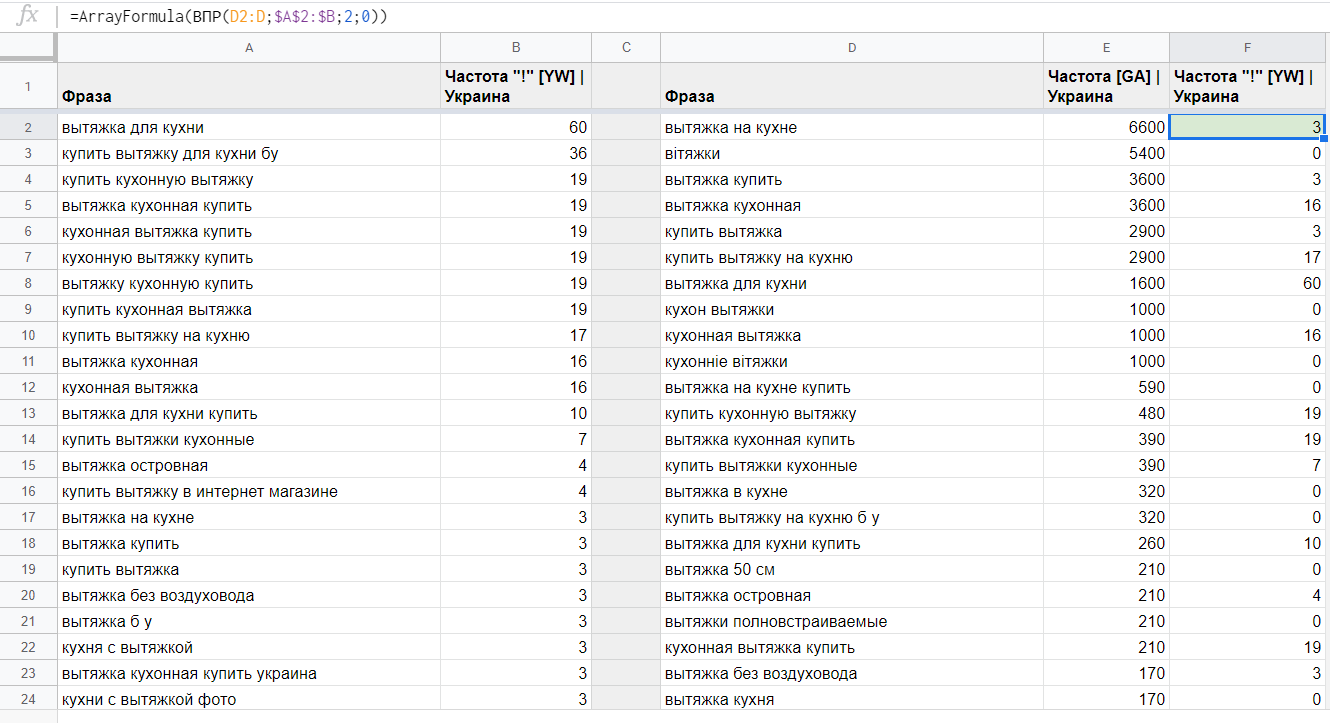The width and height of the screenshot is (1330, 723).
Task: Select cell 'кухня с вытяжкой'
Action: point(249,648)
